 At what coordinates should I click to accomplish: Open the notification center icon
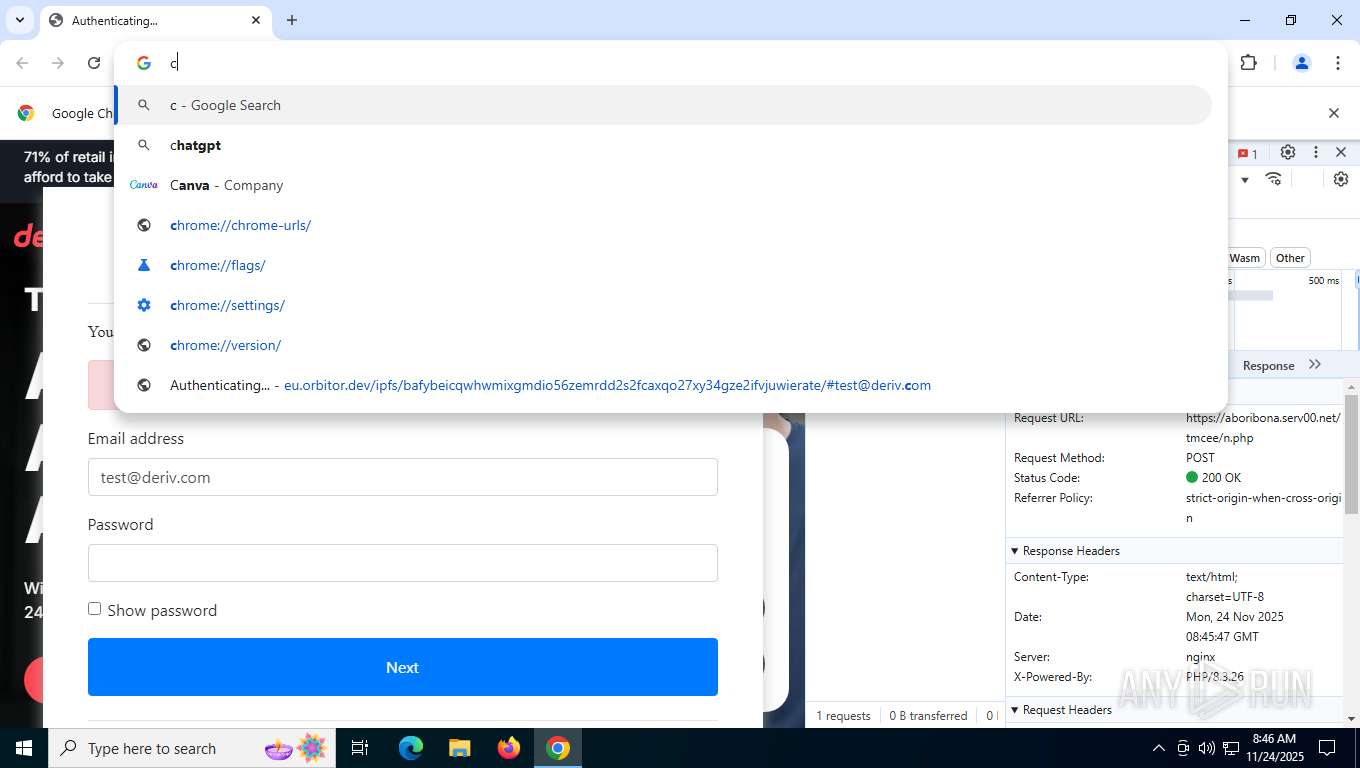[1327, 748]
